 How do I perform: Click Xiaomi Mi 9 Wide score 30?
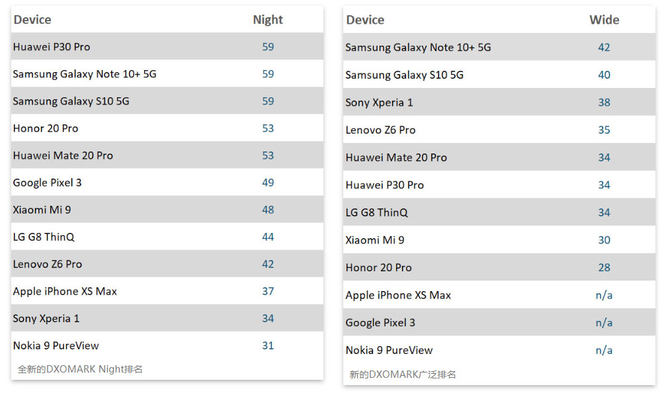point(604,240)
